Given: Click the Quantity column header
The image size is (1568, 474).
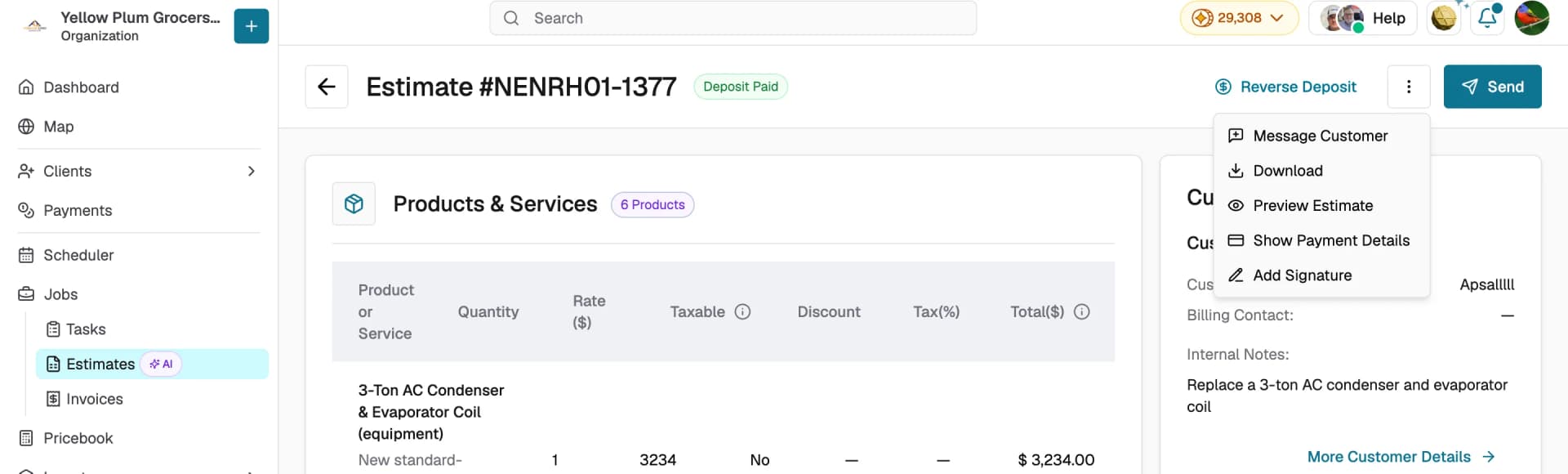Looking at the screenshot, I should [x=488, y=311].
